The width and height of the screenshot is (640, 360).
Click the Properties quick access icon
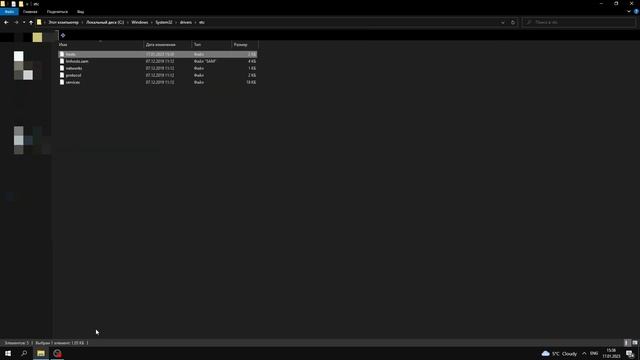tap(13, 4)
